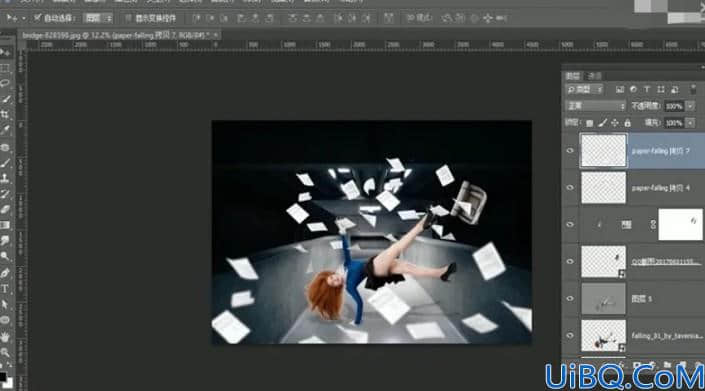Select the Zoom tool
Image resolution: width=705 pixels, height=391 pixels.
point(5,352)
